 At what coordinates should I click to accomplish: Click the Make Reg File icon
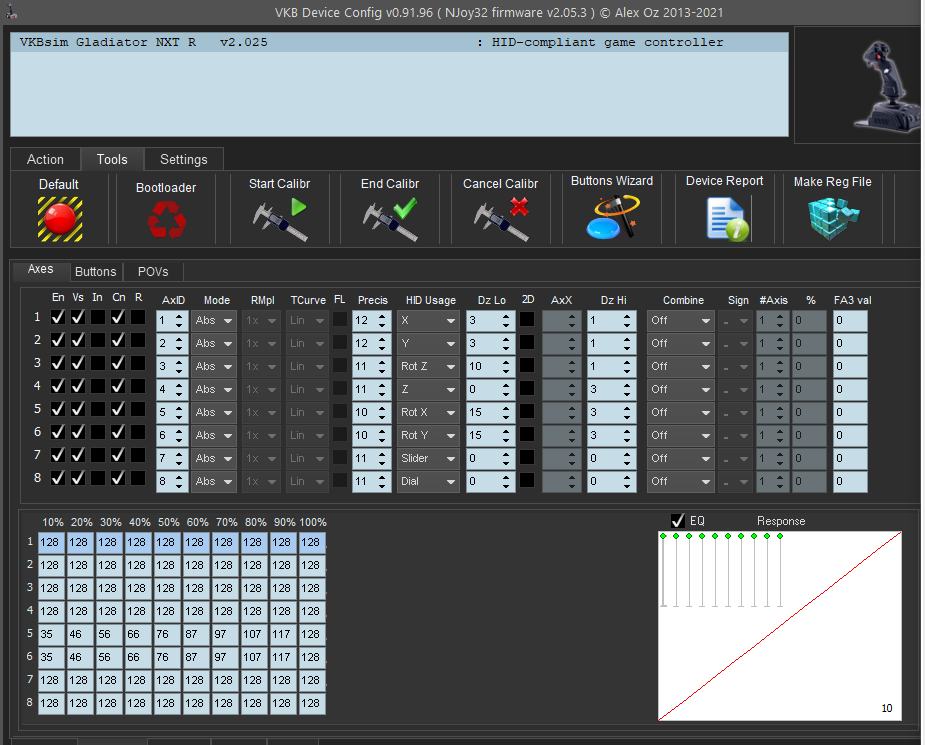tap(832, 218)
